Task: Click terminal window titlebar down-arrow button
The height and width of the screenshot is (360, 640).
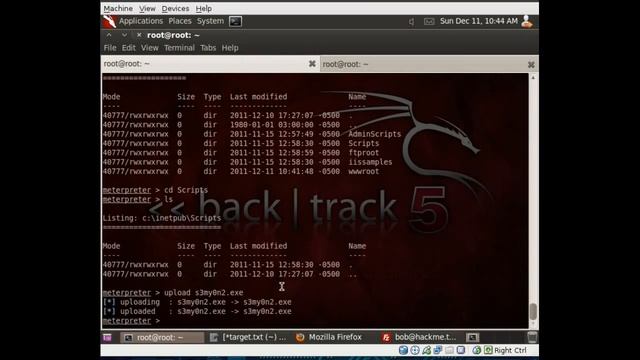Action: 124,36
